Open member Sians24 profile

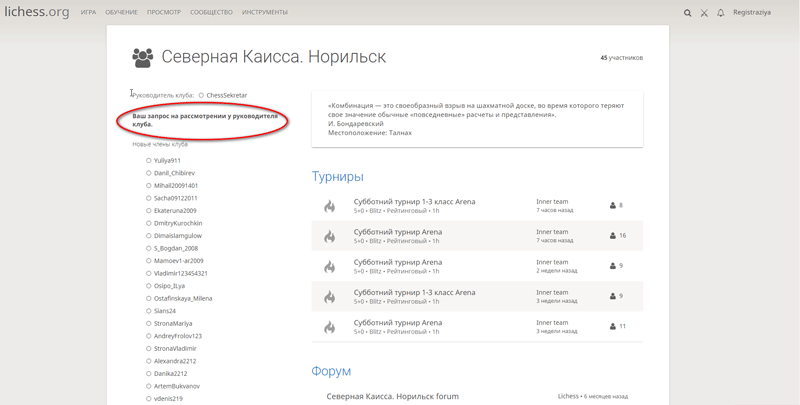(165, 311)
